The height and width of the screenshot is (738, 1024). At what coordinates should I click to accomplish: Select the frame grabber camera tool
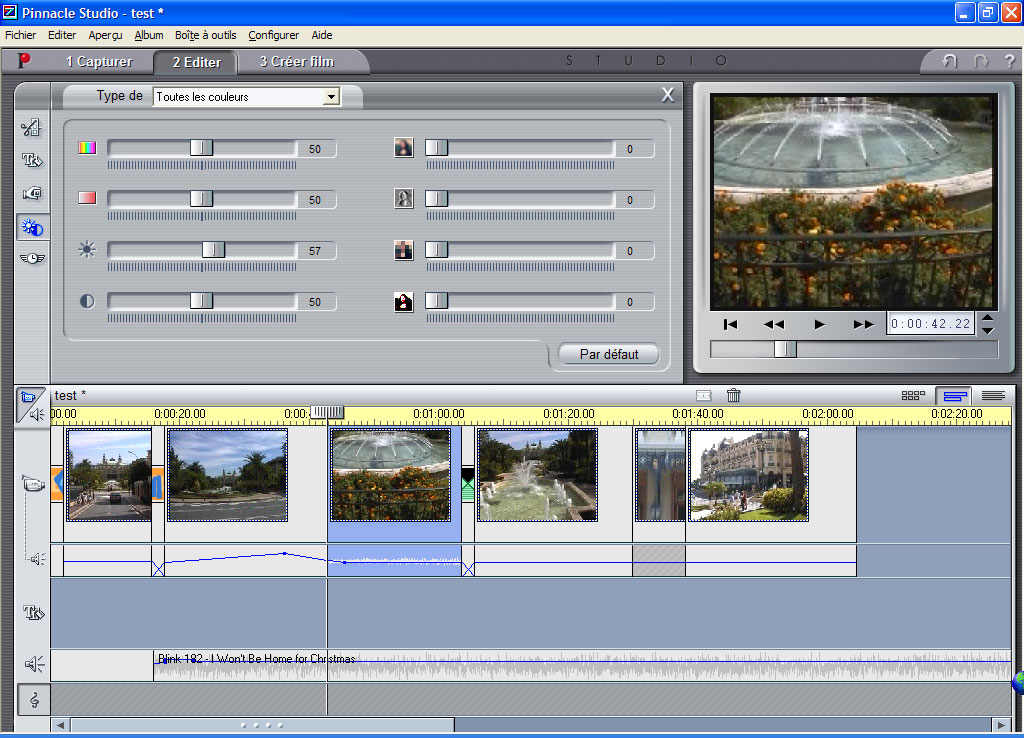click(32, 194)
